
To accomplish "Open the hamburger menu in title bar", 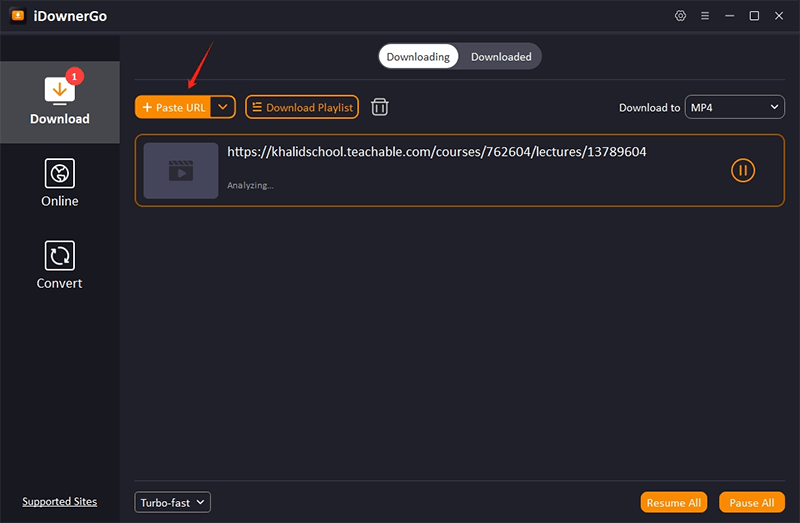I will 705,16.
